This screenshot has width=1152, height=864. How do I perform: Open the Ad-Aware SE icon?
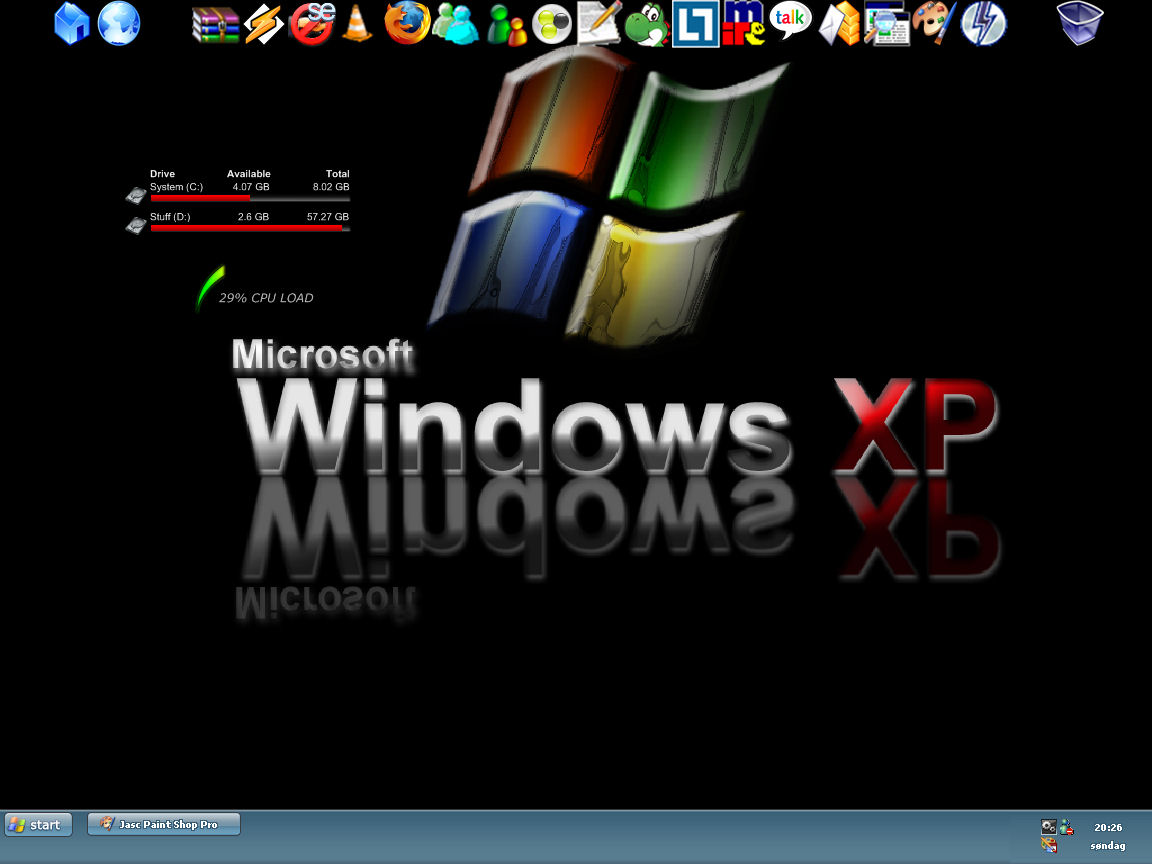[312, 24]
